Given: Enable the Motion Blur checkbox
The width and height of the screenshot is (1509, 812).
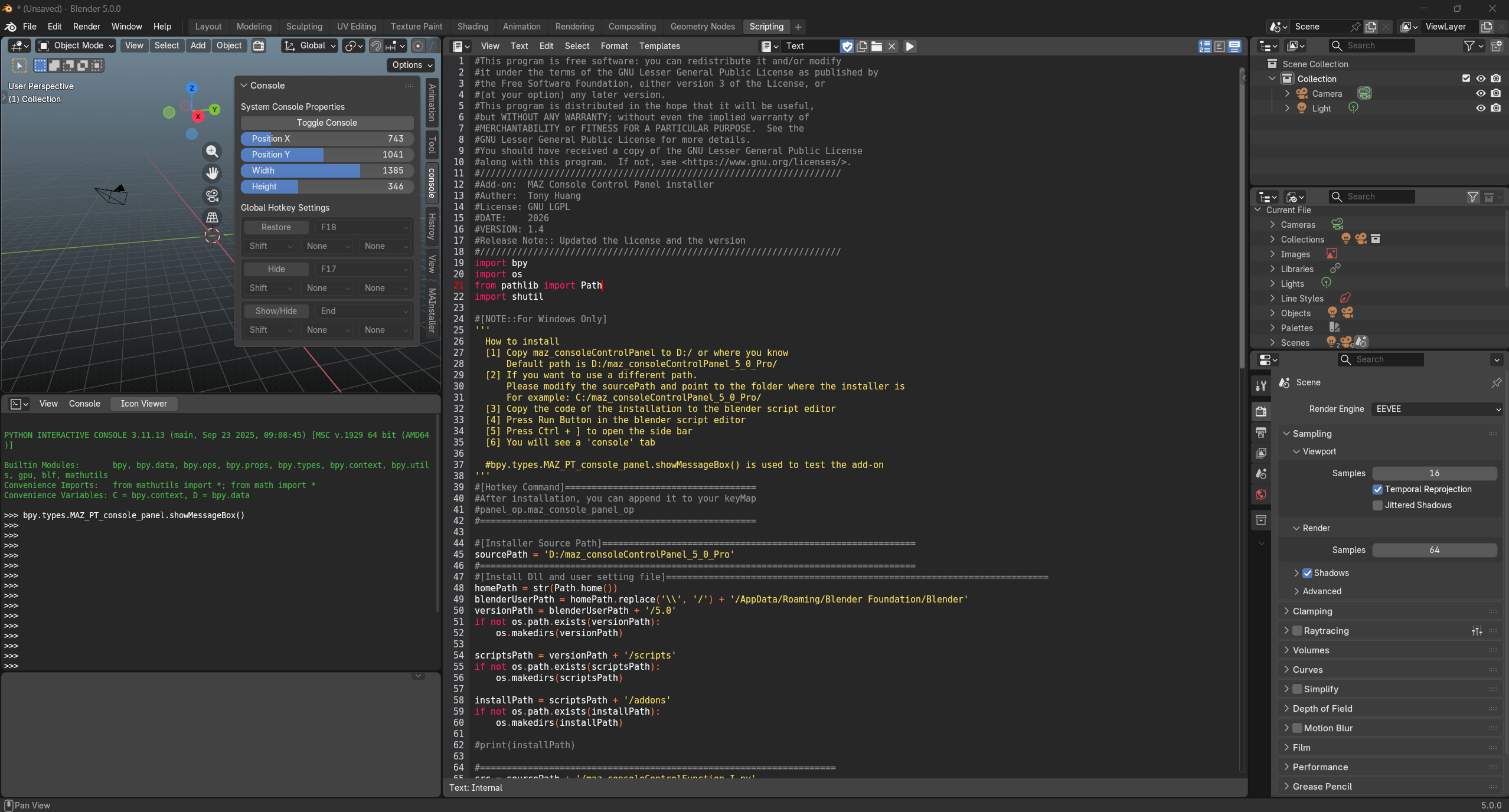Looking at the screenshot, I should (1297, 728).
